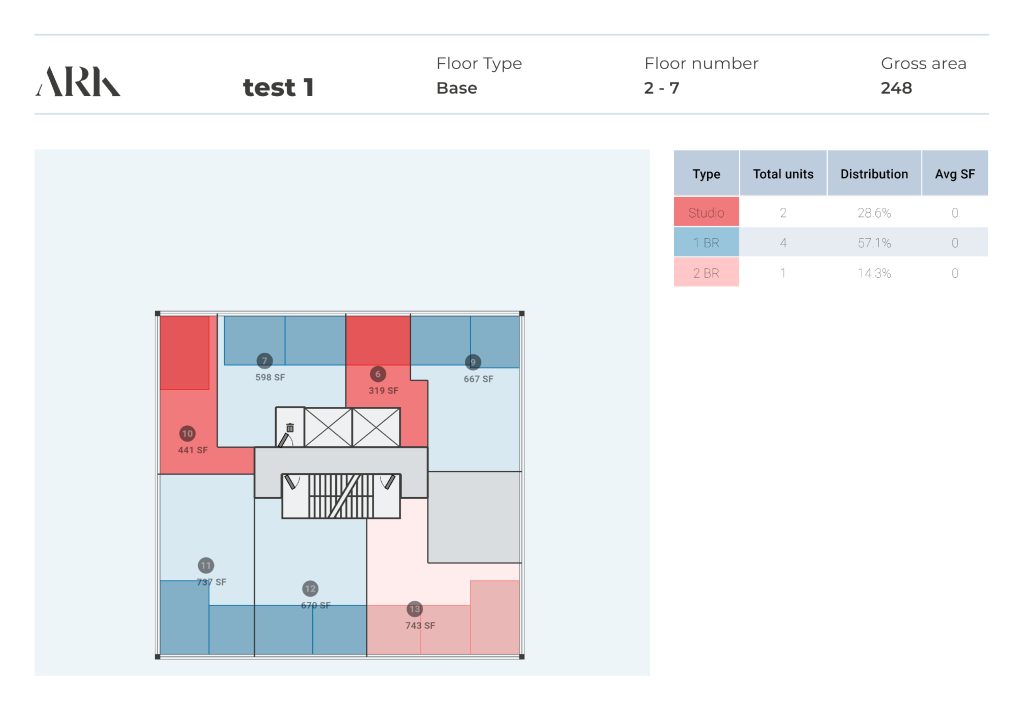The width and height of the screenshot is (1024, 724).
Task: Click the Distribution column header
Action: [874, 174]
